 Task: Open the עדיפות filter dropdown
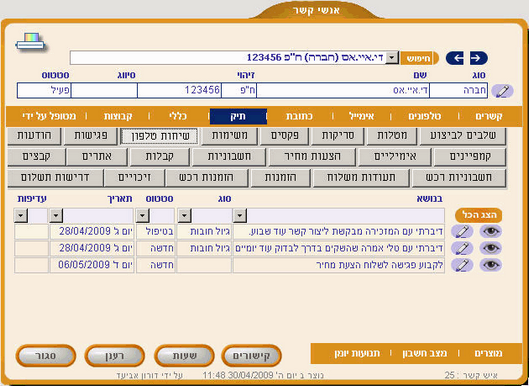point(21,215)
